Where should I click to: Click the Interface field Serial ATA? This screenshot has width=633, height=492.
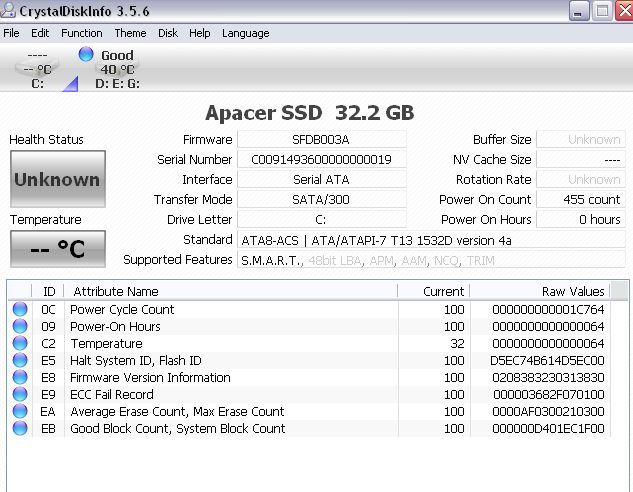[x=321, y=180]
